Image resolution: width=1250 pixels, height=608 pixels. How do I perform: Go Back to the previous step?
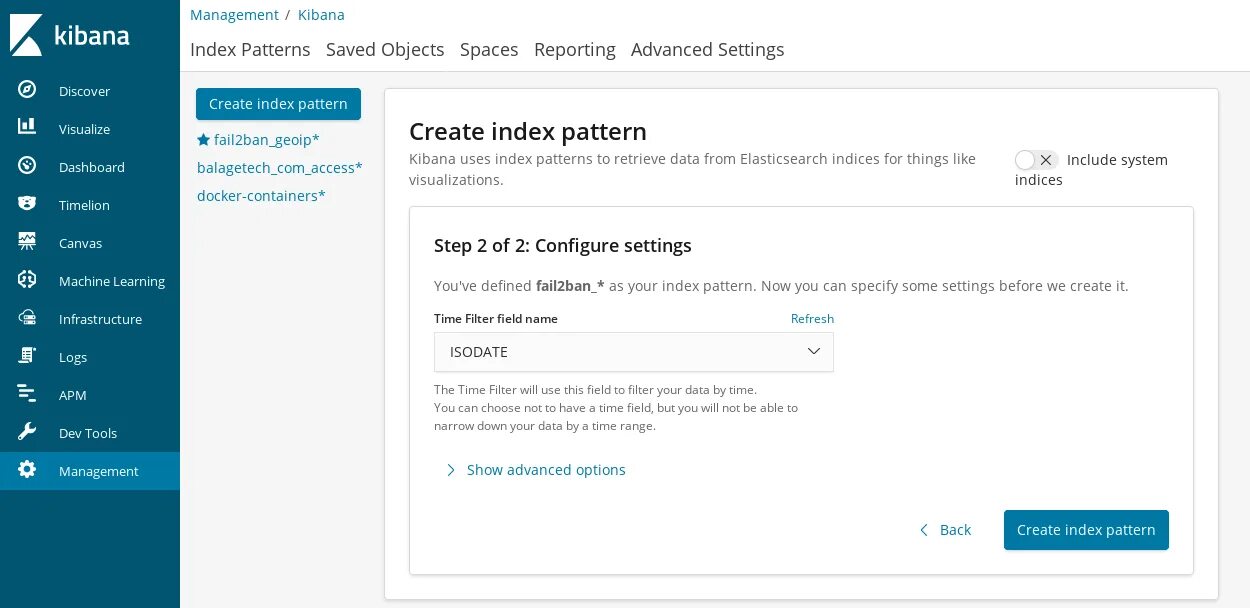click(945, 530)
